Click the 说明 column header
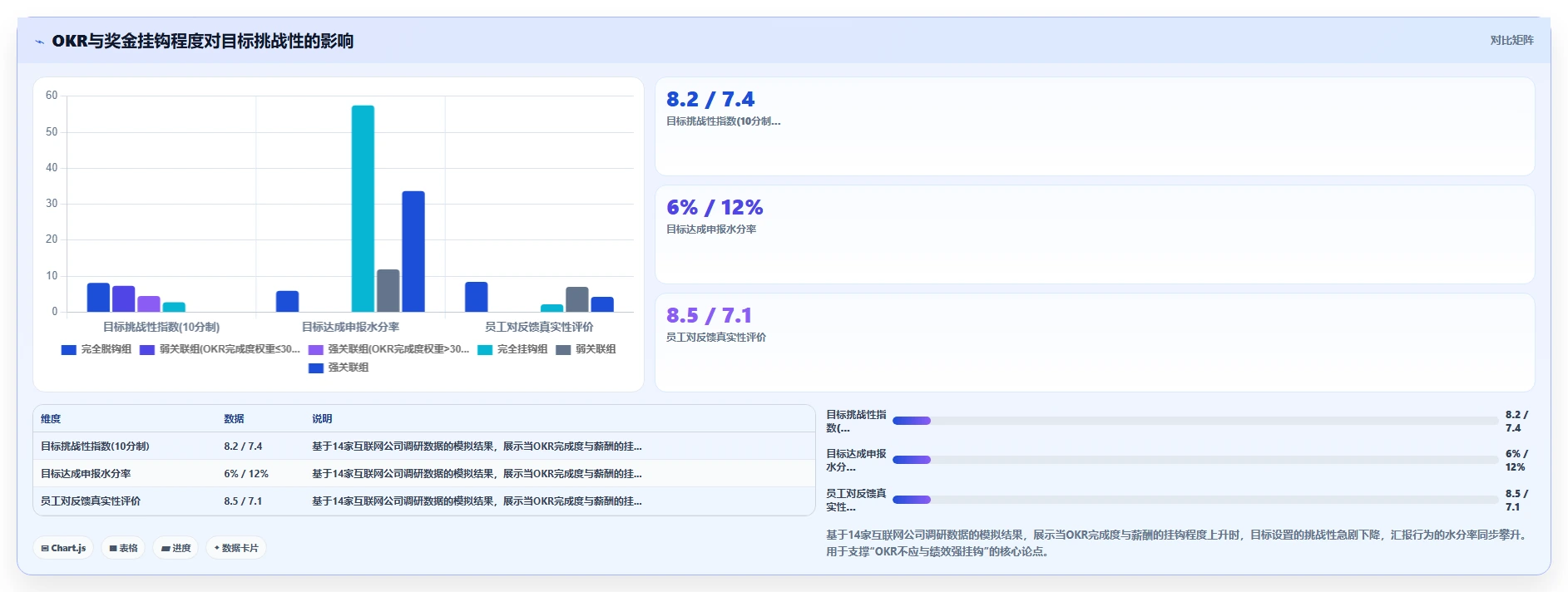1568x592 pixels. [322, 419]
